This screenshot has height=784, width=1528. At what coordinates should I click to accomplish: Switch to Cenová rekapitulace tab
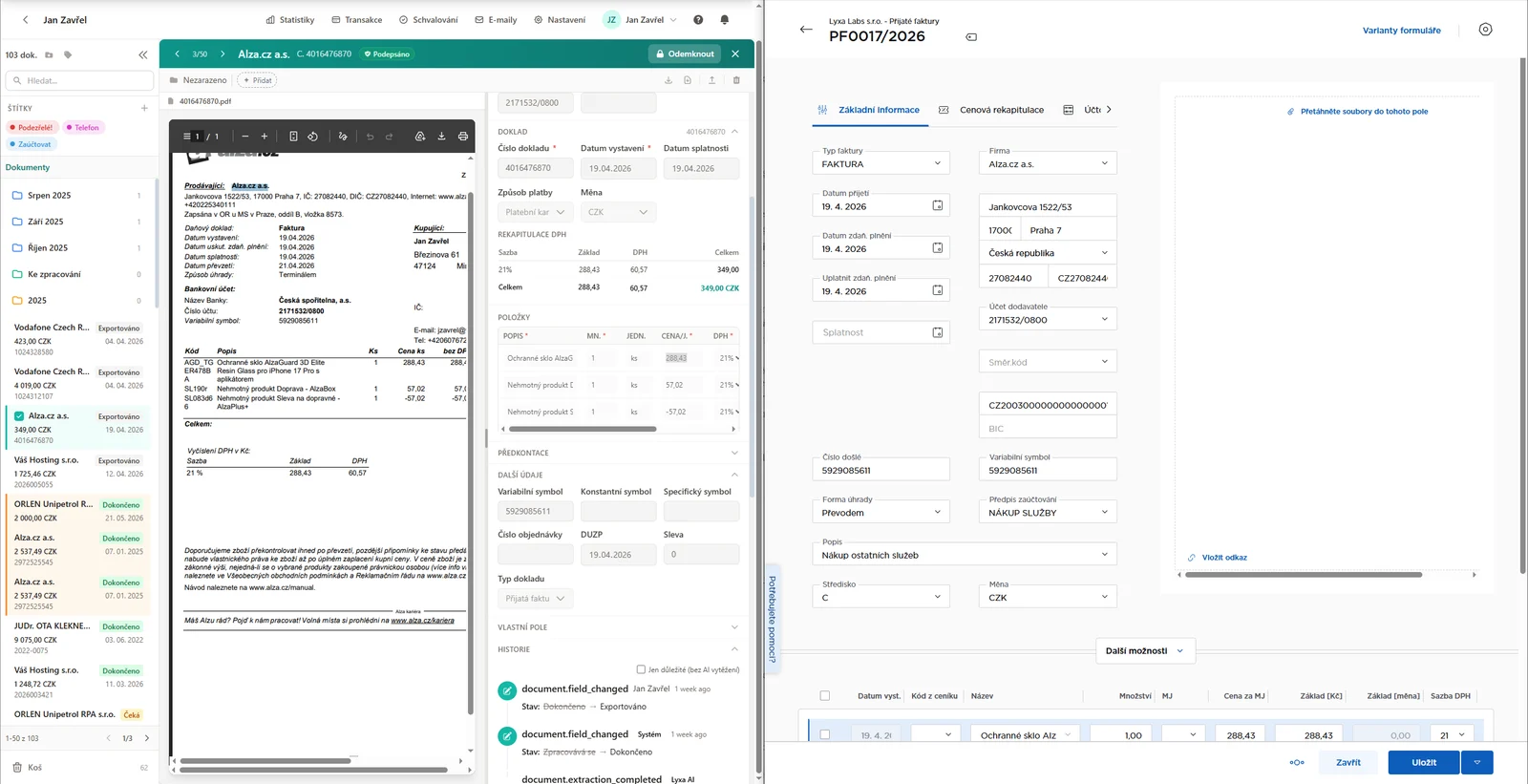click(991, 110)
